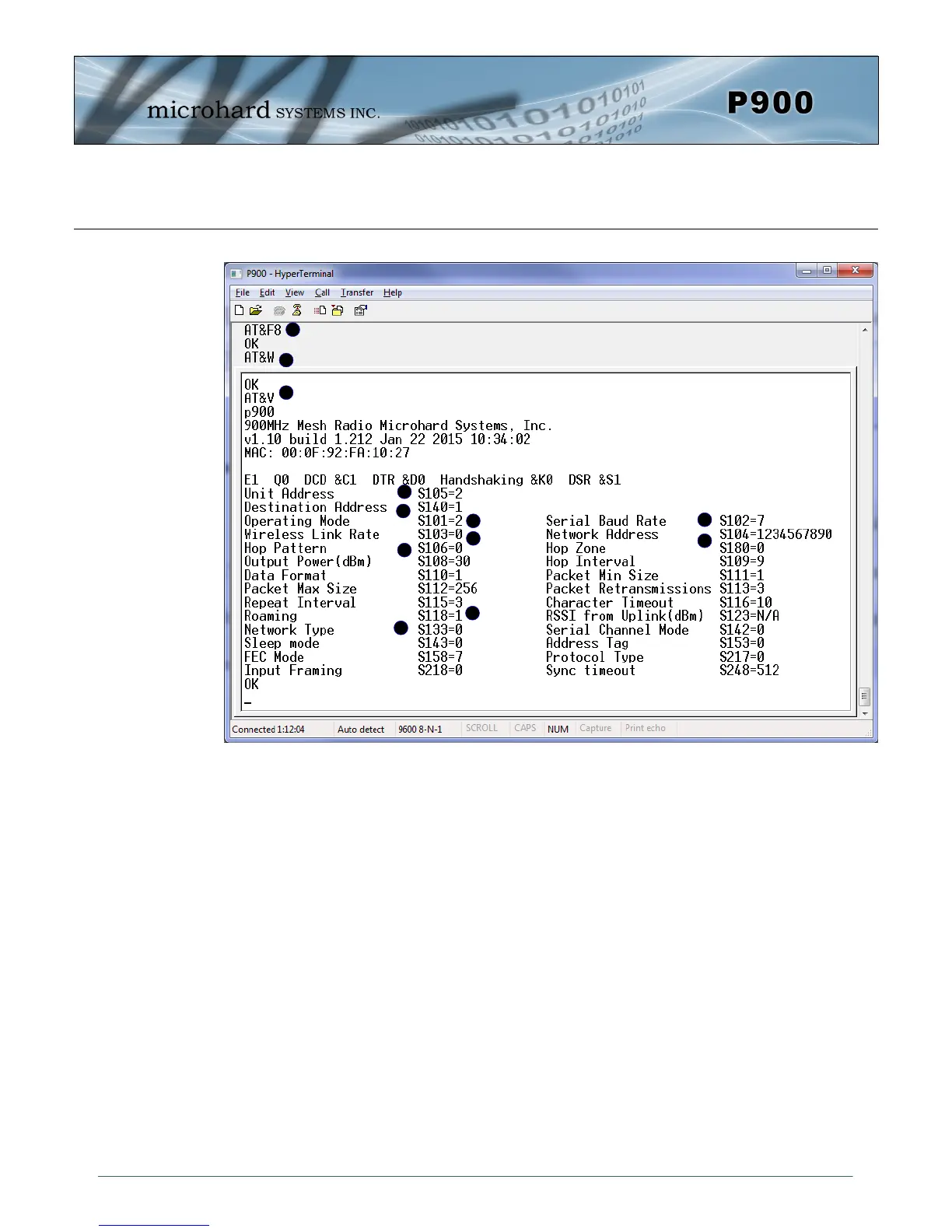
Task: Click the 'S103=0' Wireless Link Rate value
Action: click(440, 534)
